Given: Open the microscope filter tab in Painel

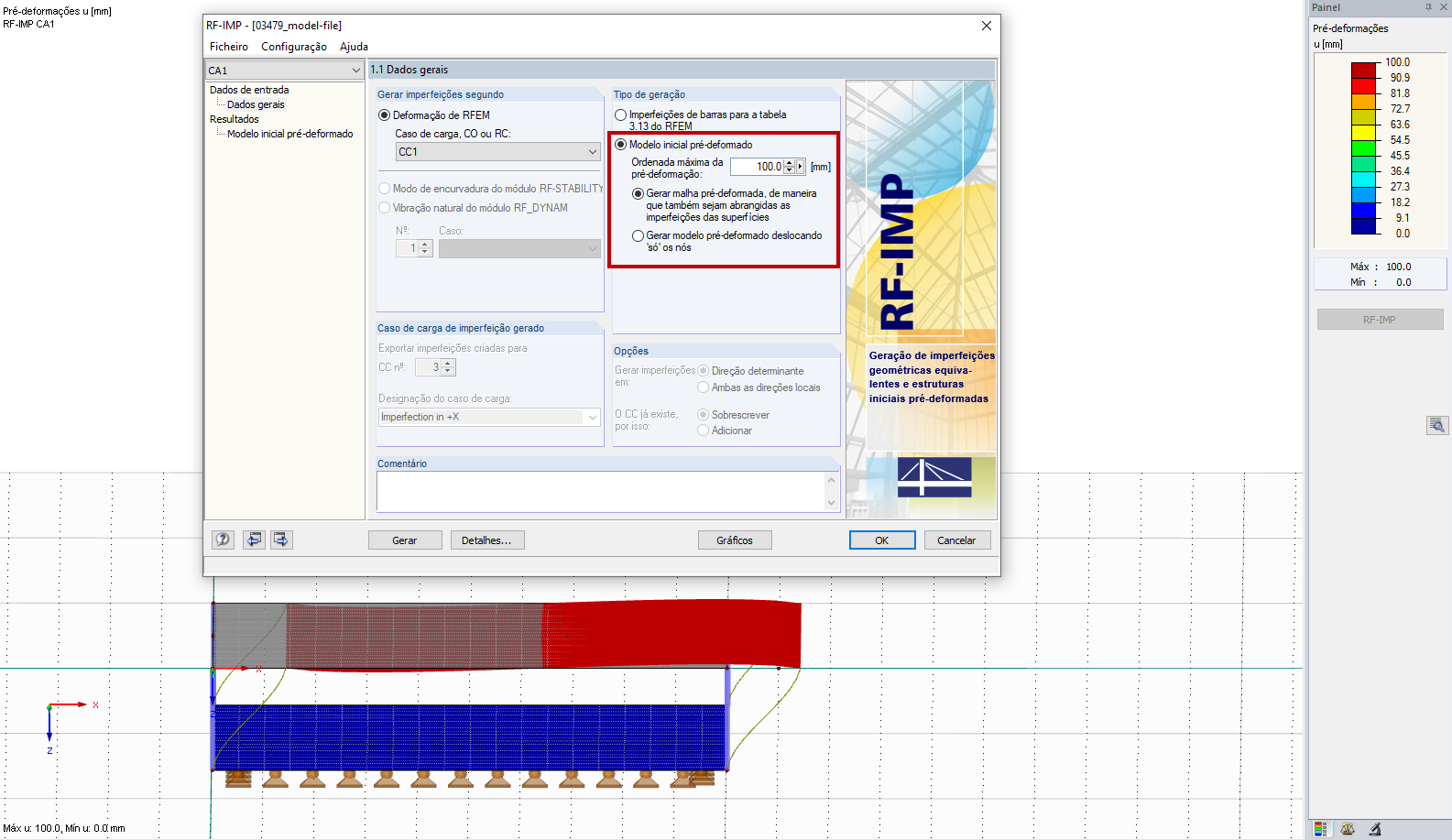Looking at the screenshot, I should click(1375, 829).
